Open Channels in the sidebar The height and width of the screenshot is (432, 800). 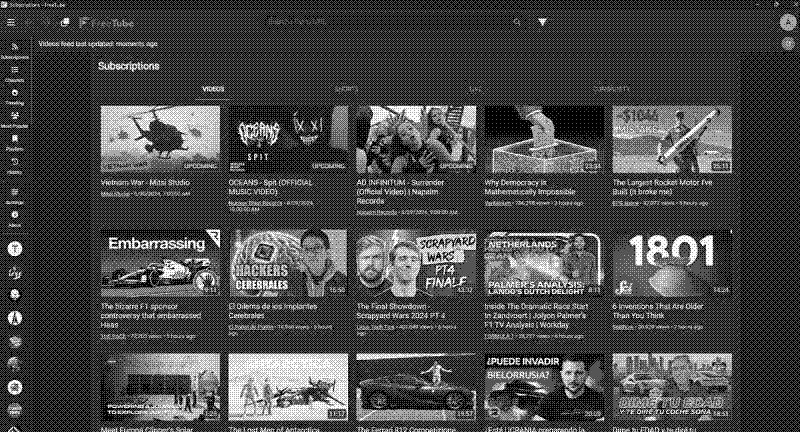(x=15, y=74)
